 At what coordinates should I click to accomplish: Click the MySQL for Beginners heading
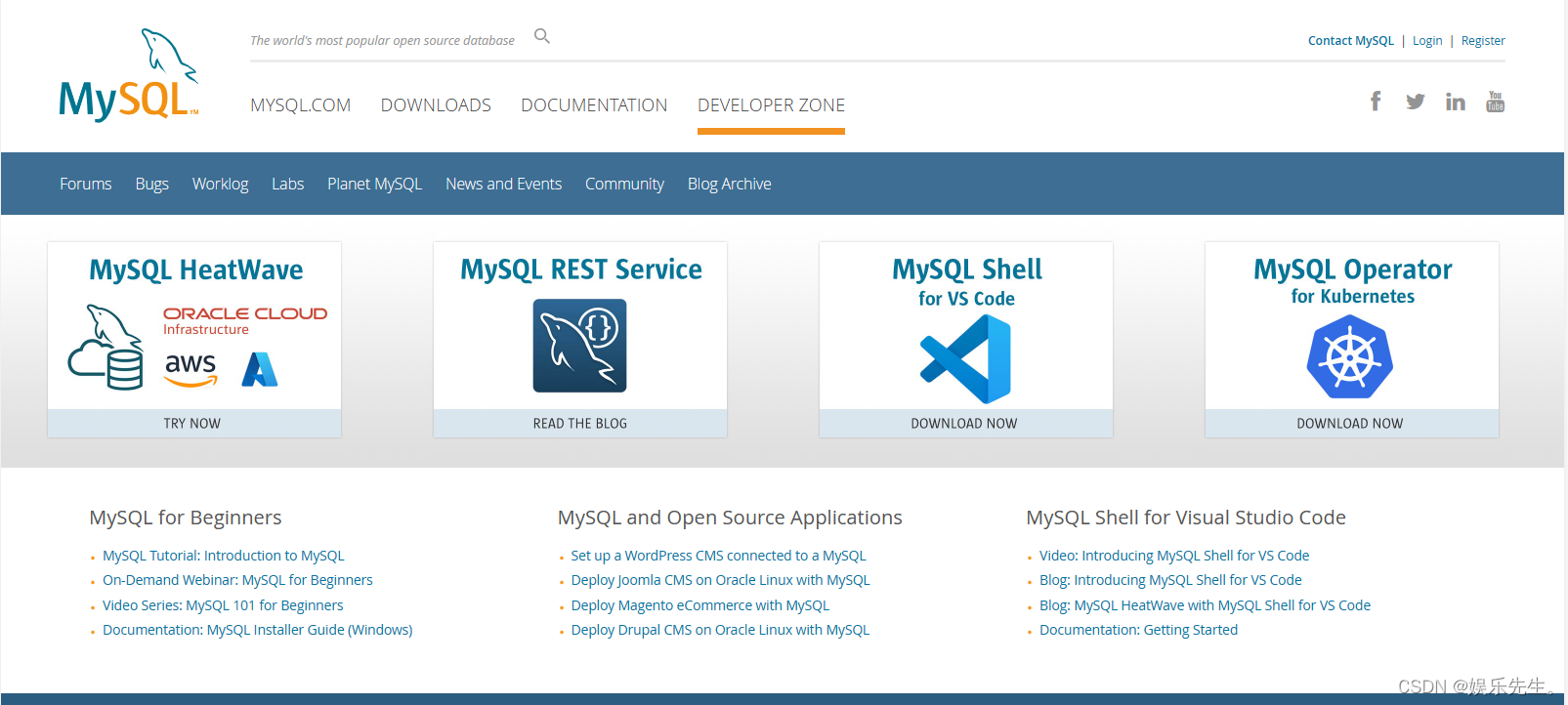tap(186, 518)
